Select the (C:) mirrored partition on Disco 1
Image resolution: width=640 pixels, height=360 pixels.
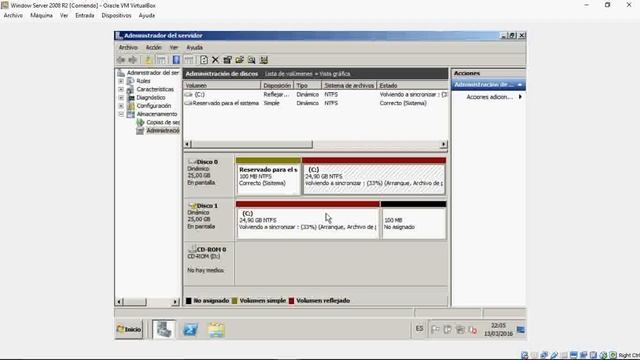[x=308, y=220]
